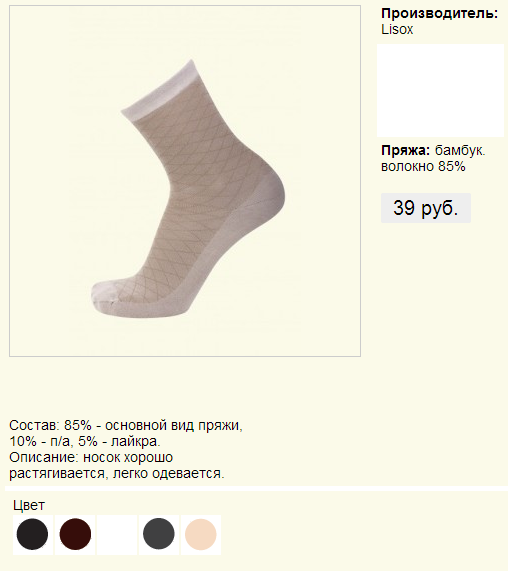Click the white cuff of the sock
This screenshot has width=508, height=571.
(x=160, y=91)
